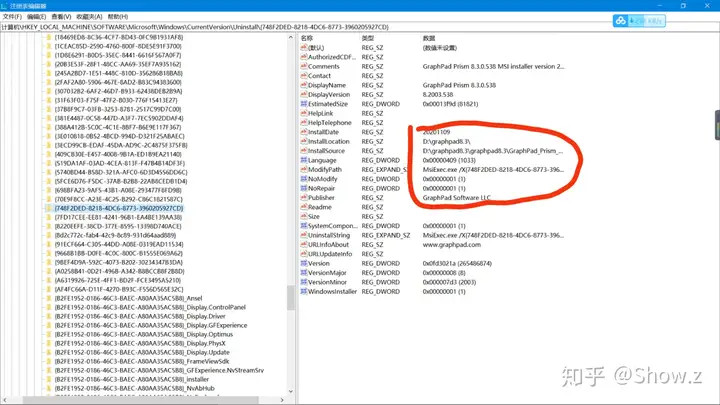720x405 pixels.
Task: Click the DWORD icon beside WindowsInstaller value
Action: point(304,291)
